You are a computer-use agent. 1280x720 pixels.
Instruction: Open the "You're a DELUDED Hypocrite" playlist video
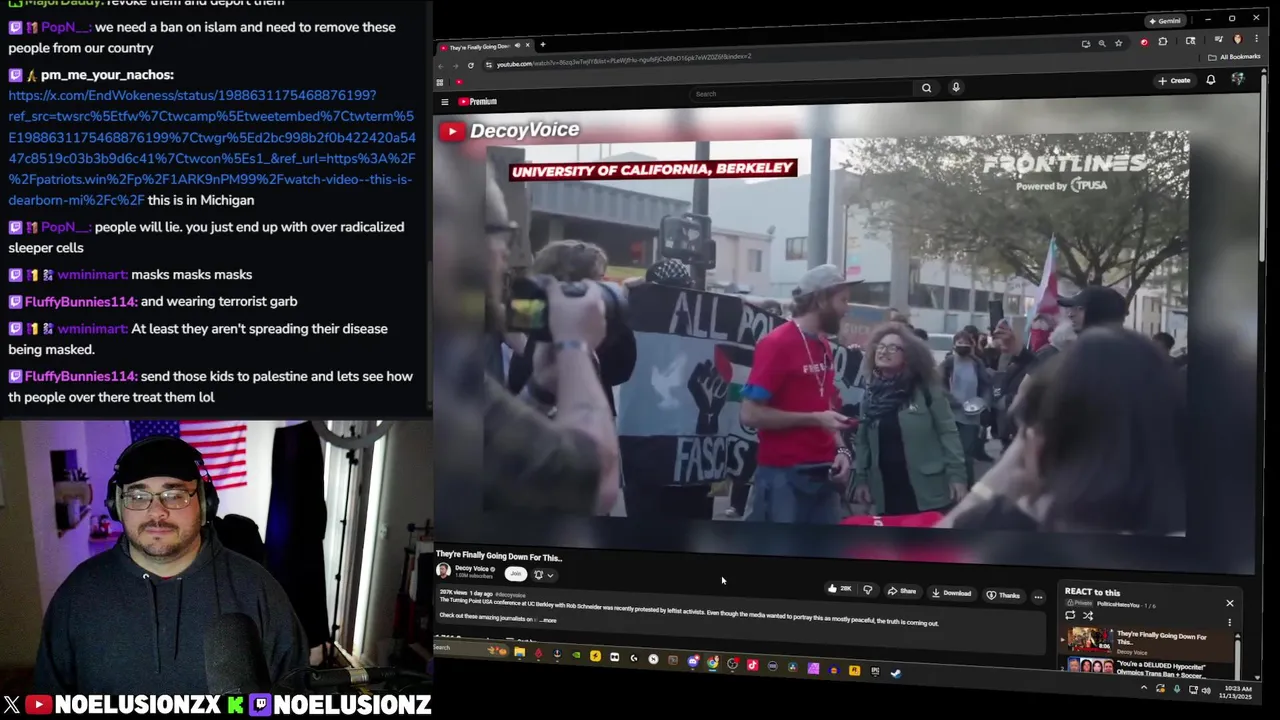1160,669
